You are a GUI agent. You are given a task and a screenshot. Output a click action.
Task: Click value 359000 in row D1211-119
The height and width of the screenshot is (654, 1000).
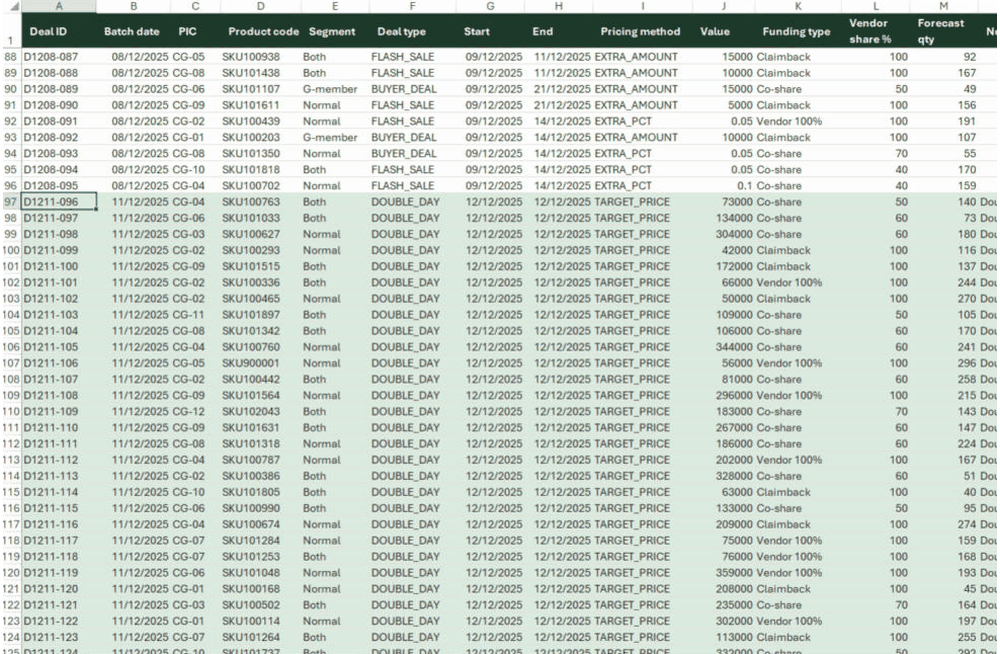coord(734,572)
